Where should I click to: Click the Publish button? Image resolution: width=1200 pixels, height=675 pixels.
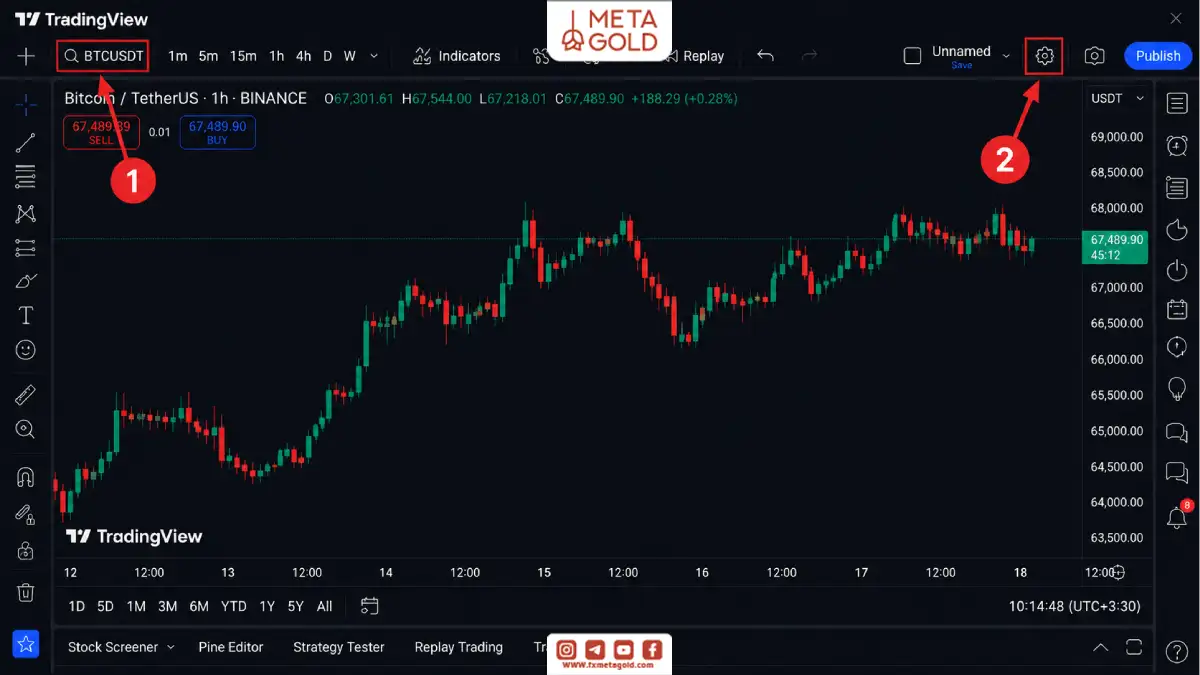[x=1158, y=56]
